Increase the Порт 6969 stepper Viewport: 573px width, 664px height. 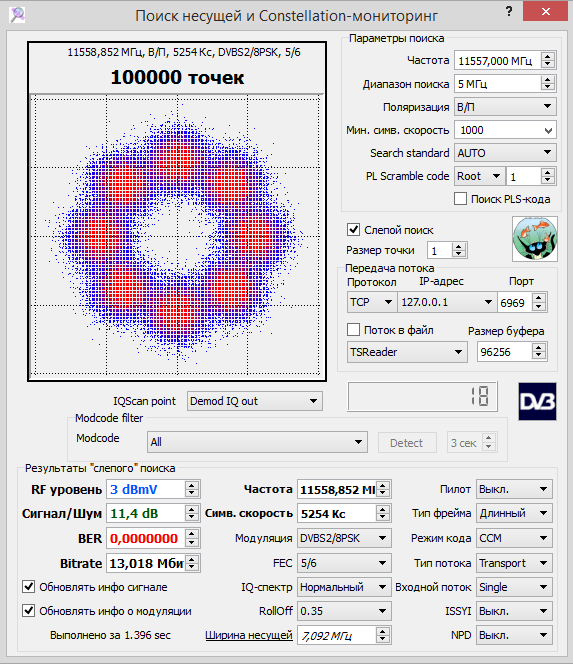point(539,298)
